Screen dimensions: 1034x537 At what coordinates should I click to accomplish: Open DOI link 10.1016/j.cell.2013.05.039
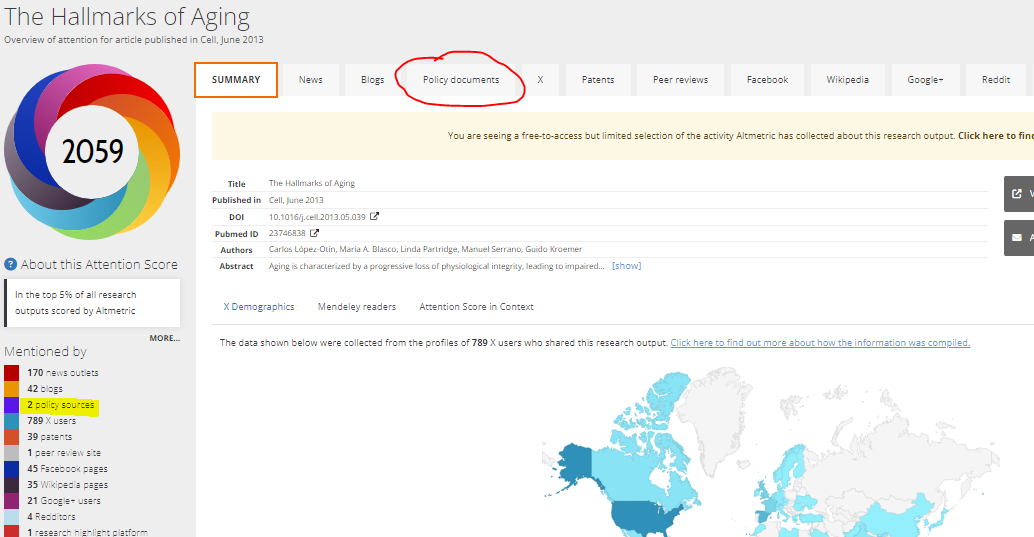(x=317, y=216)
